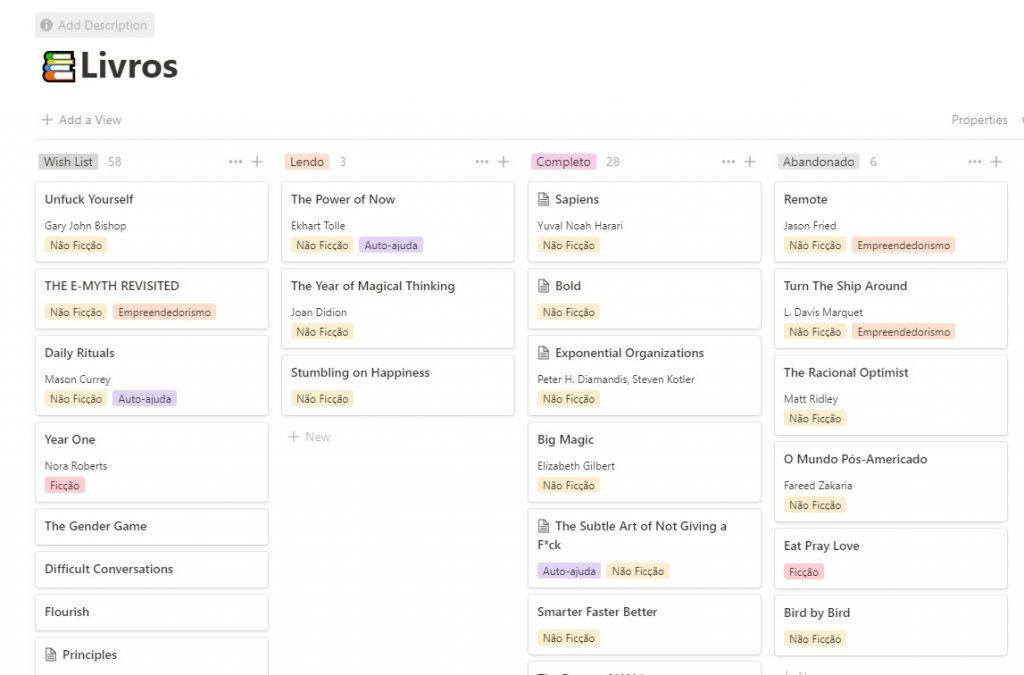Click the page icon on Bold card
Screen dimensions: 1024x675
(x=543, y=286)
